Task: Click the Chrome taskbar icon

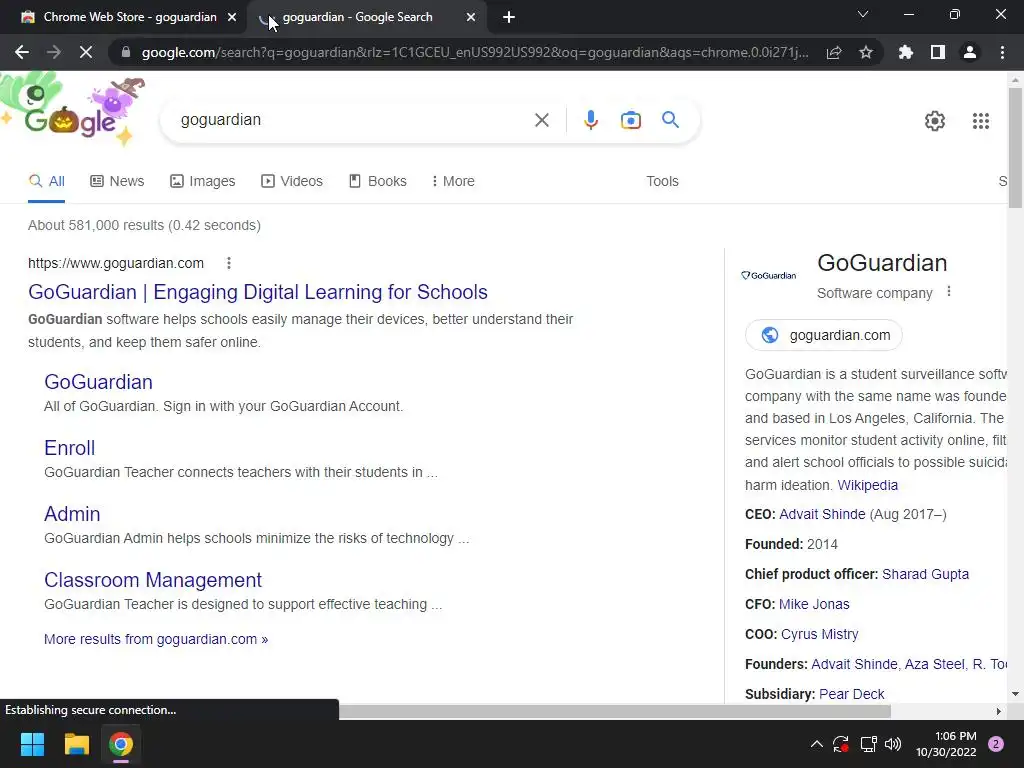Action: (121, 744)
